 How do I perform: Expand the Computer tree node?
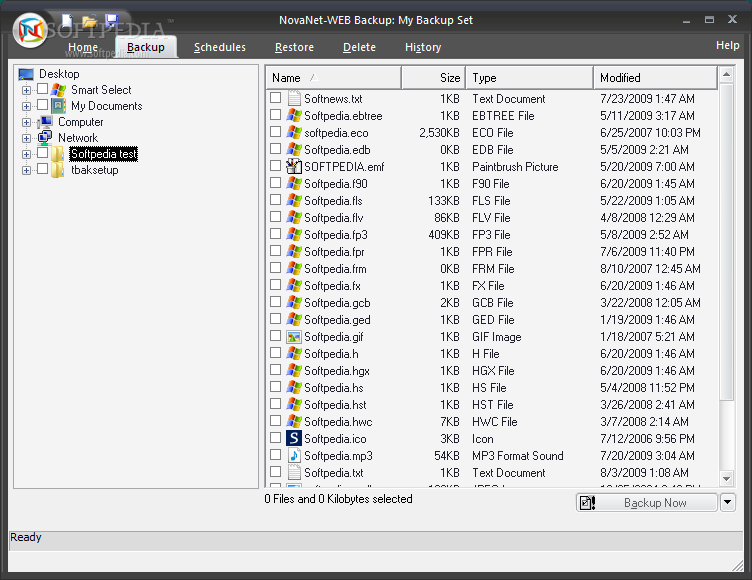point(26,122)
